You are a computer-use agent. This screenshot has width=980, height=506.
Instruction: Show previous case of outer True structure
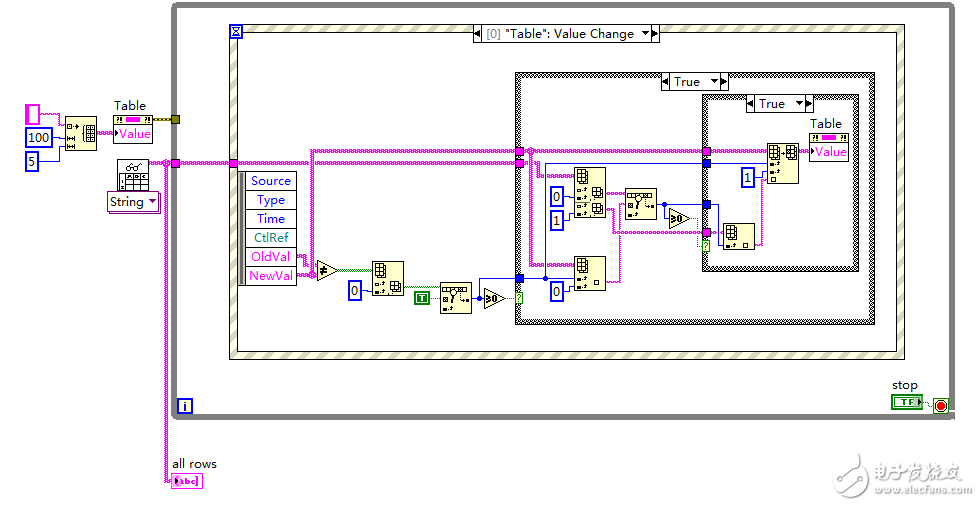[666, 82]
